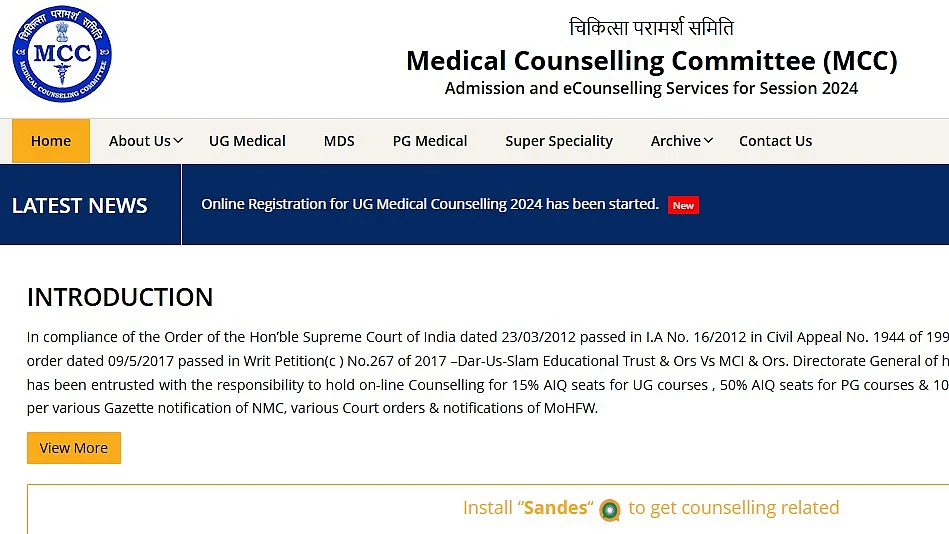The height and width of the screenshot is (534, 949).
Task: Open the Contact Us page
Action: pyautogui.click(x=775, y=141)
